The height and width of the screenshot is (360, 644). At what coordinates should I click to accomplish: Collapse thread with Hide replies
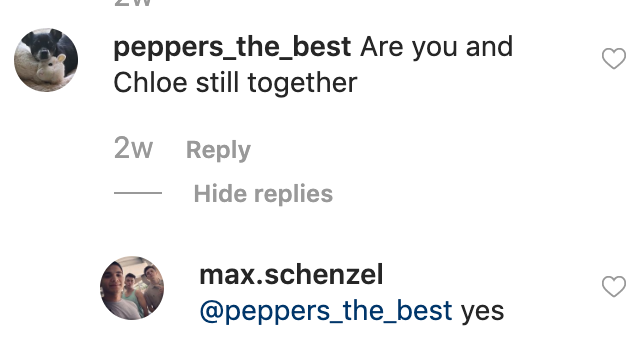tap(263, 194)
